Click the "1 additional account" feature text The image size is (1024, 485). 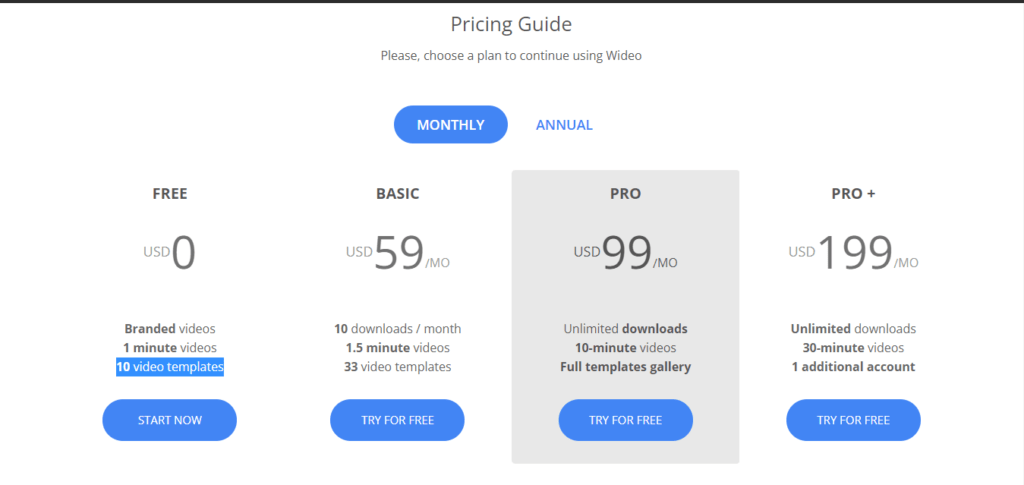coord(853,367)
